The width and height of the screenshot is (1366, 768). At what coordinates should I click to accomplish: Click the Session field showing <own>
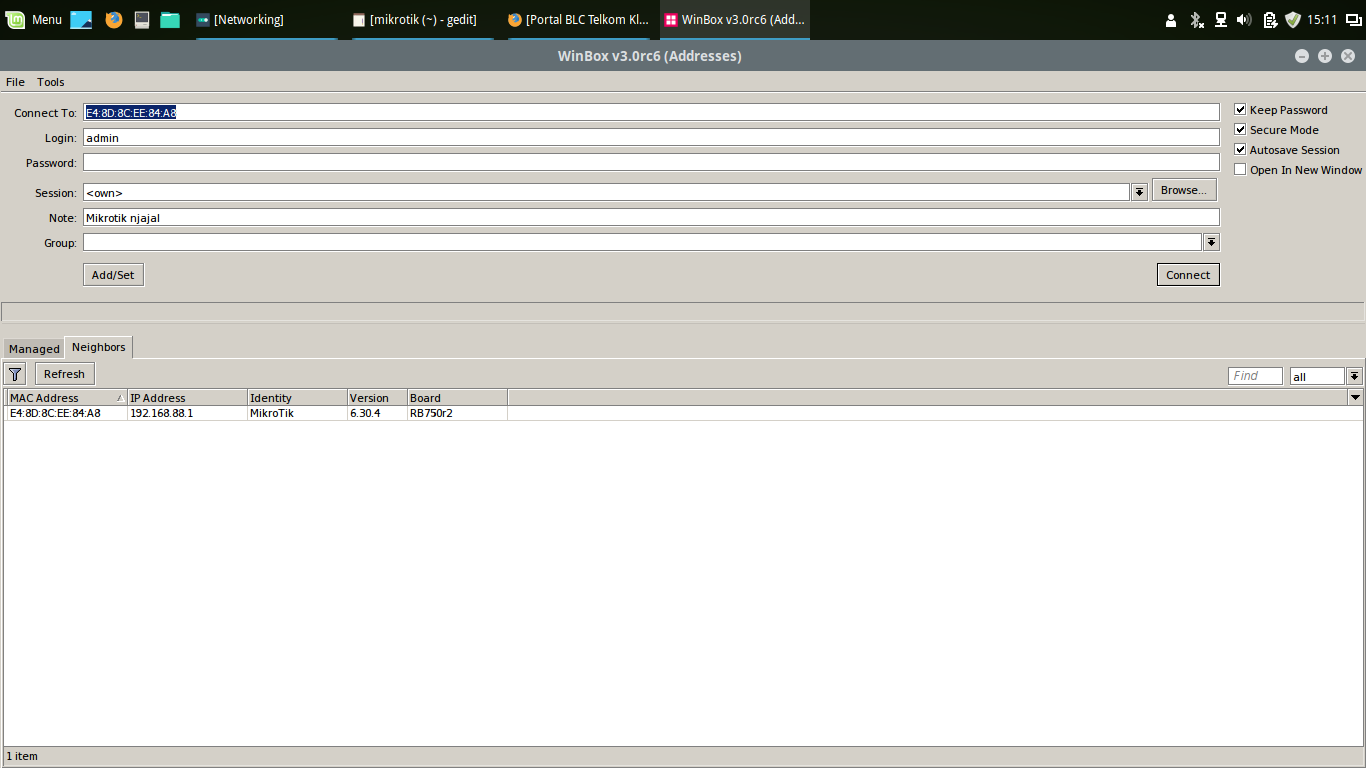coord(606,192)
